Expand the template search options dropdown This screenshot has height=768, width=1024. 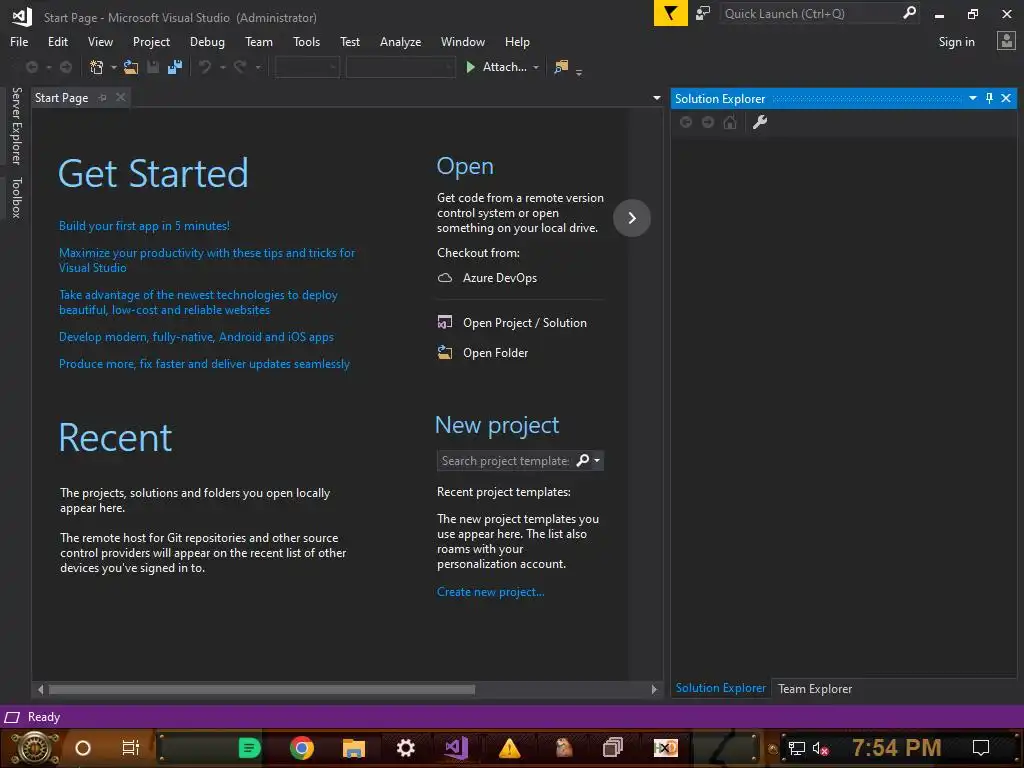[597, 460]
